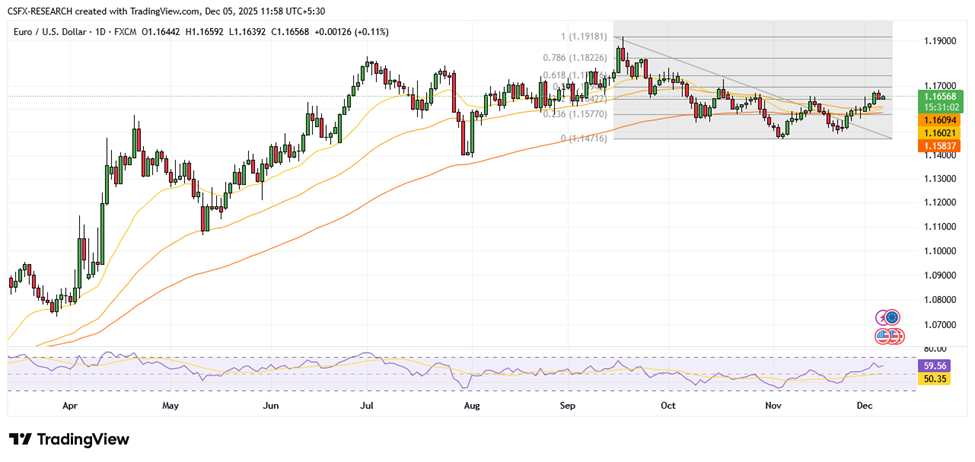Screen dimensions: 975x462
Task: Click the TradingView logo icon
Action: pyautogui.click(x=19, y=440)
